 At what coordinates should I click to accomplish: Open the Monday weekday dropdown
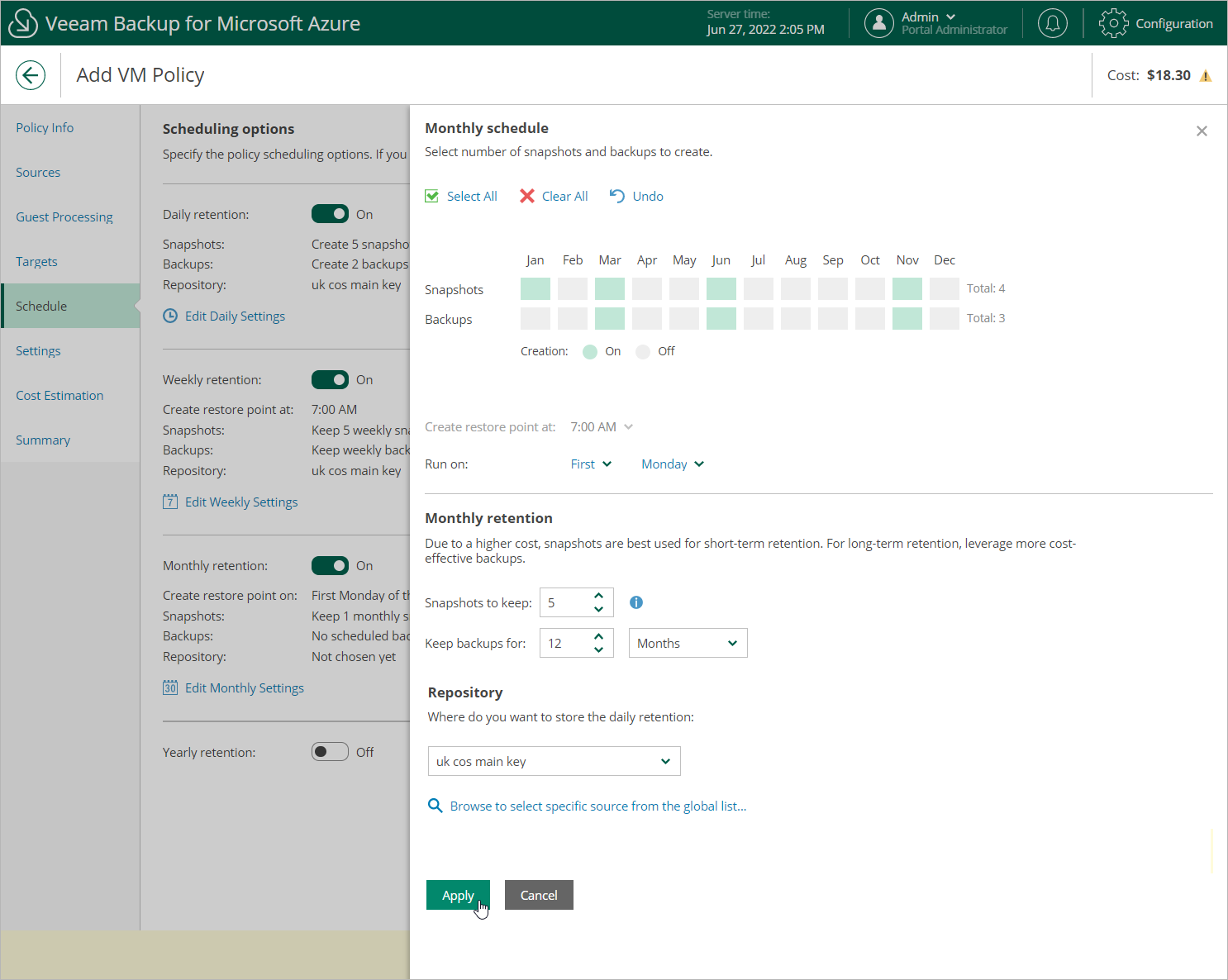pos(673,464)
